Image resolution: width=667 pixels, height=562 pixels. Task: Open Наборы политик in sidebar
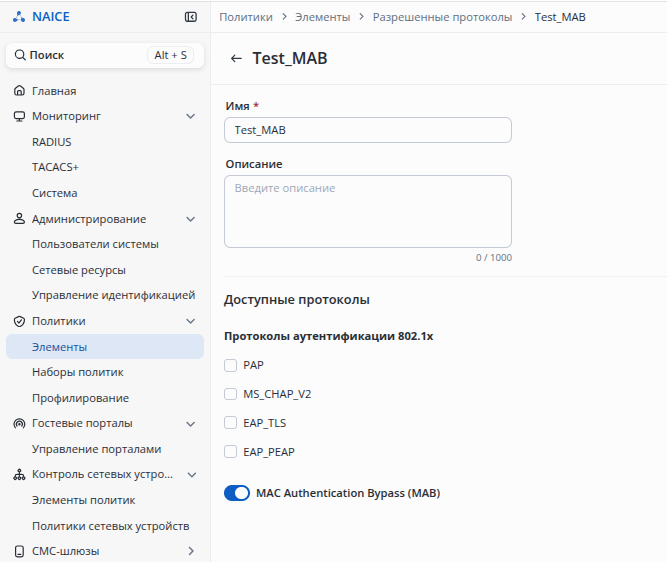click(x=78, y=372)
